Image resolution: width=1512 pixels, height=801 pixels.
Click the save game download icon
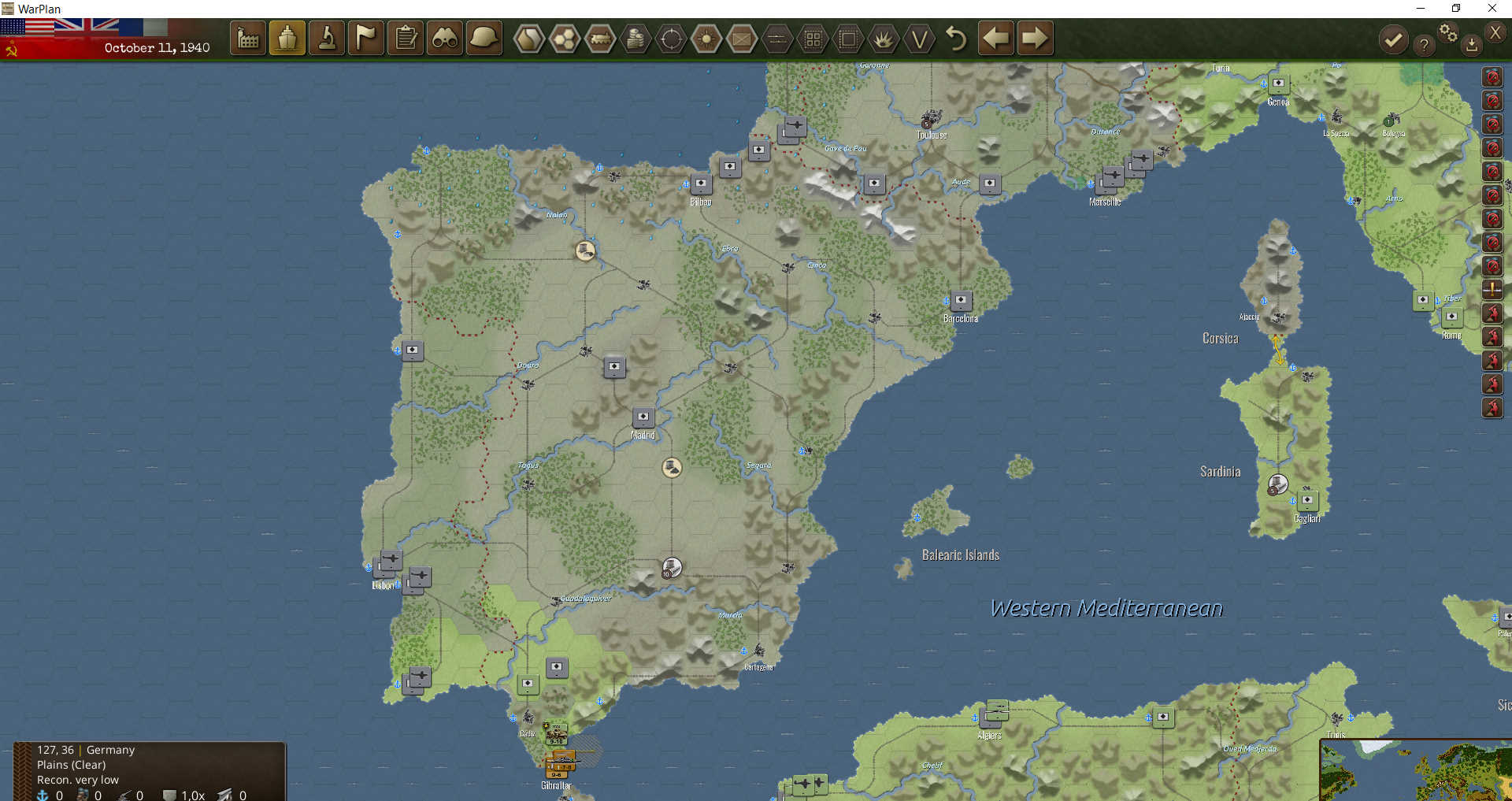pyautogui.click(x=1471, y=45)
